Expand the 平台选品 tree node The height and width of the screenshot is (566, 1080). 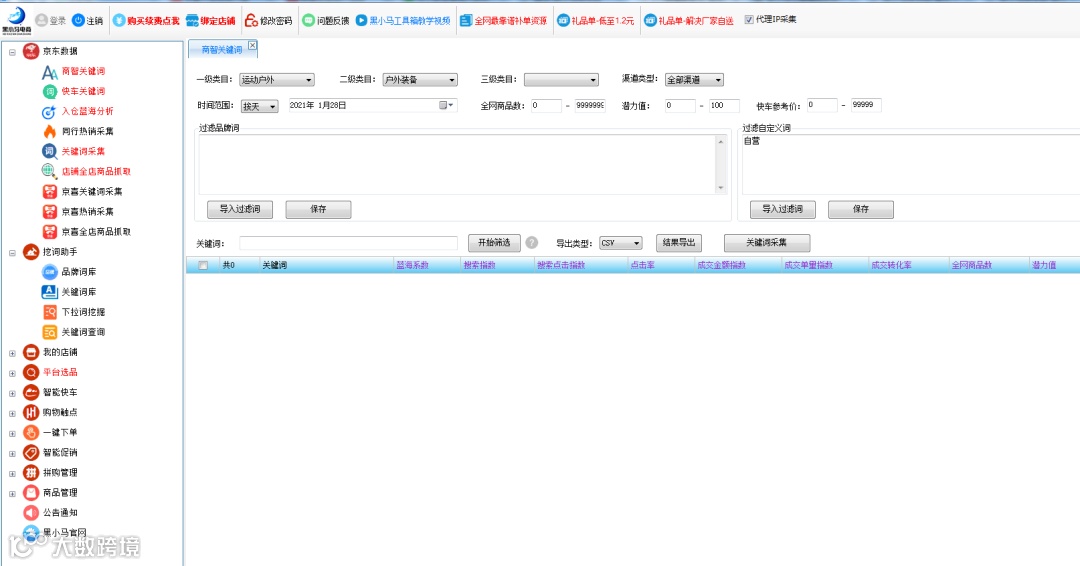point(12,373)
